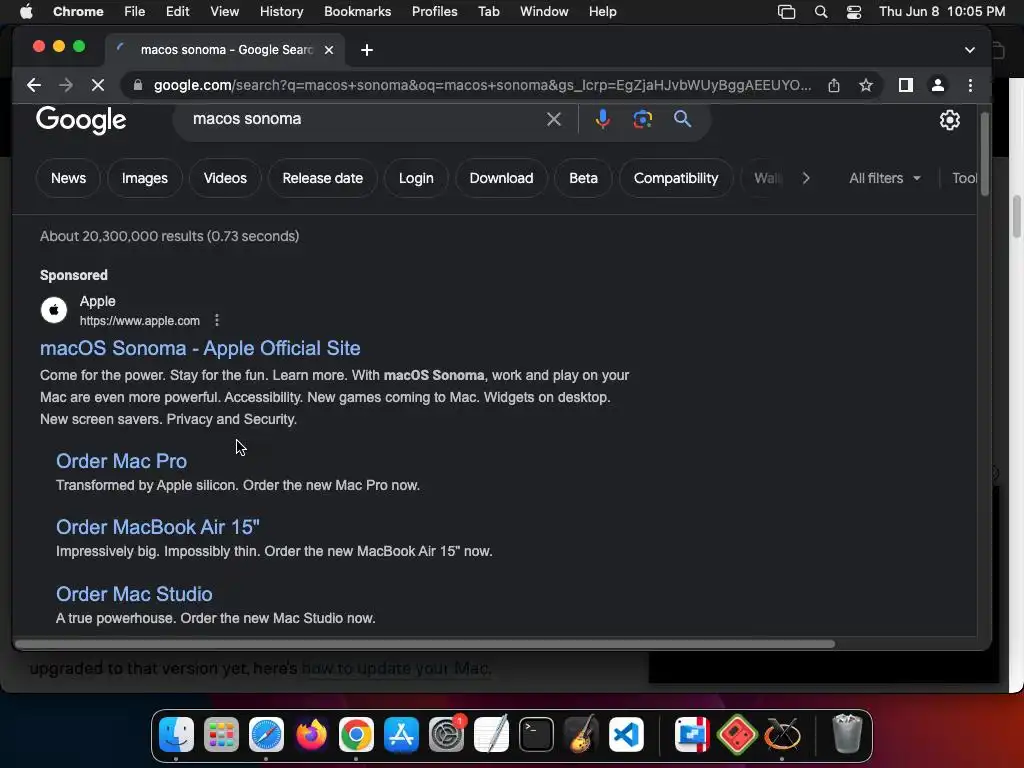Open Chrome profile avatar icon

pos(938,85)
